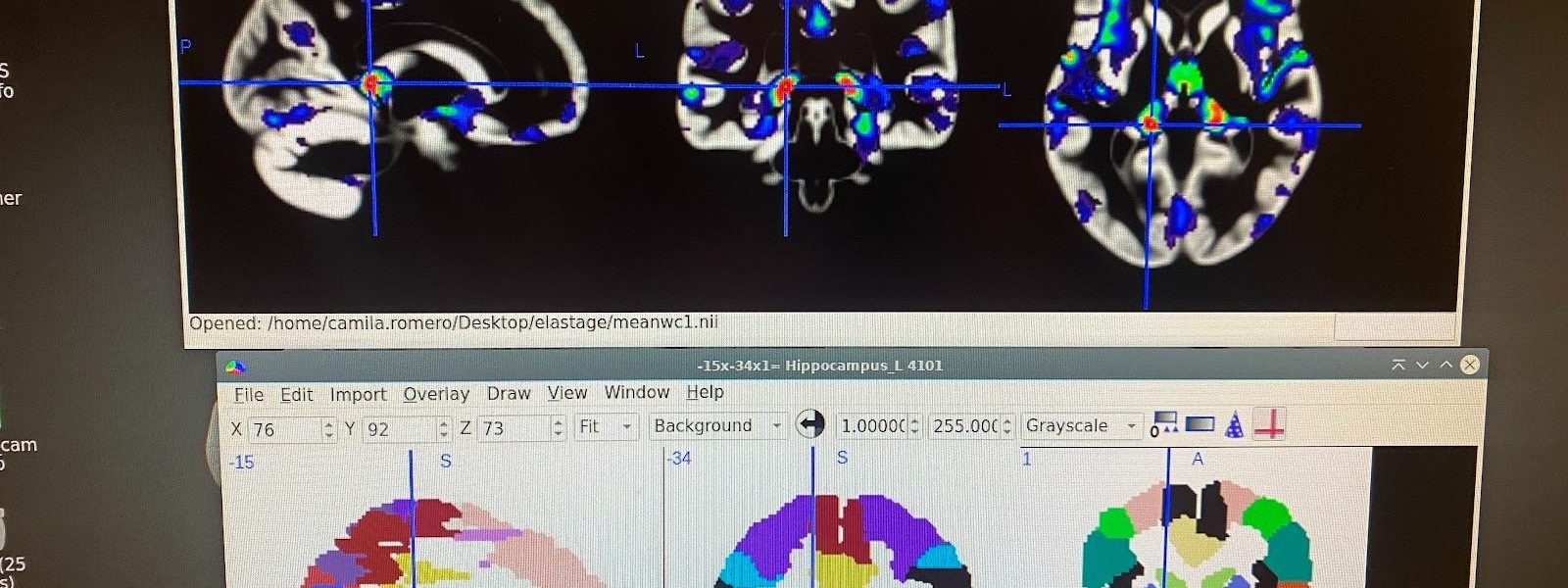Open the Grayscale color scheme dropdown
Image resolution: width=1568 pixels, height=588 pixels.
tap(1080, 426)
